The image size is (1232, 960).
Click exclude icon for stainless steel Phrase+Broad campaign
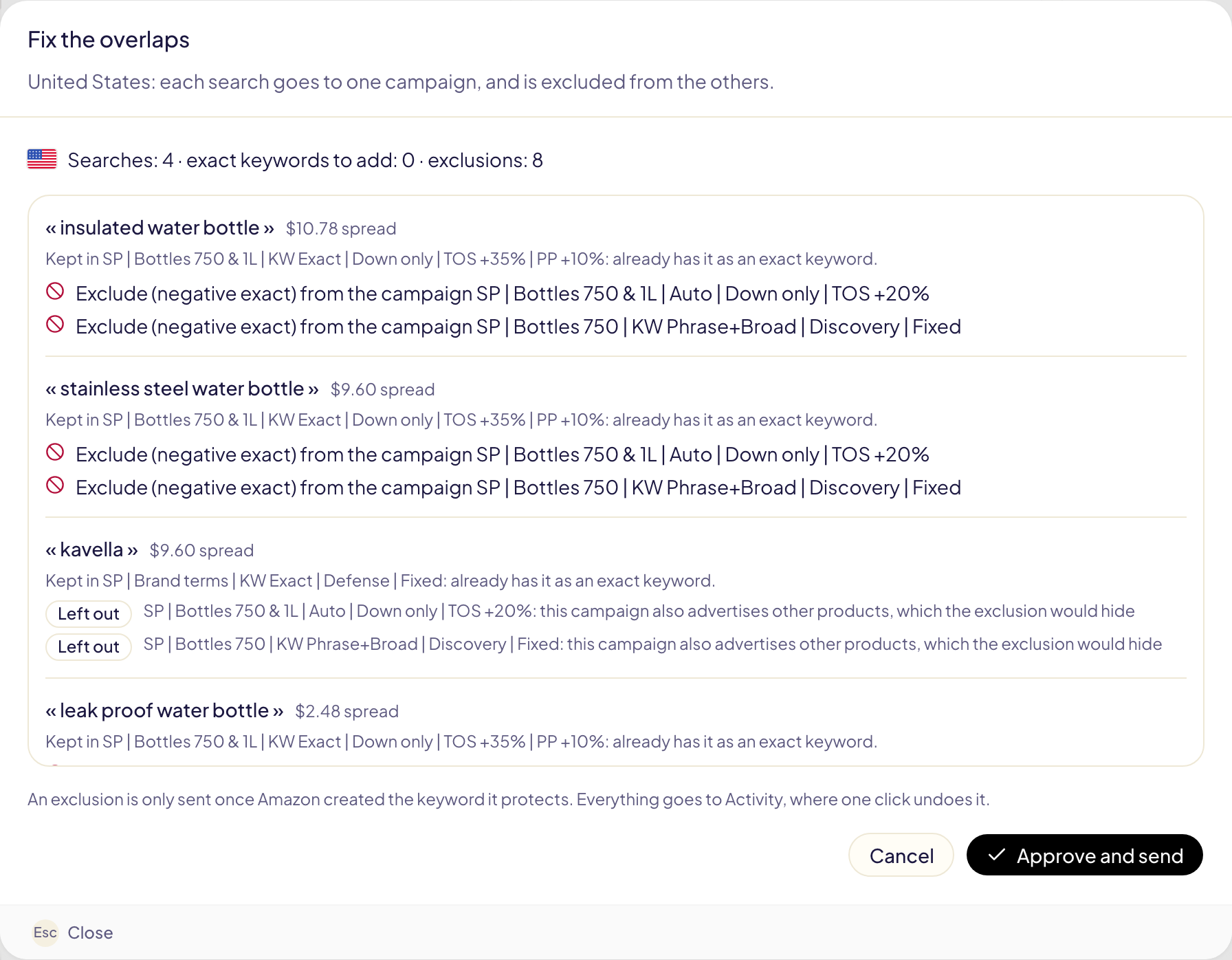[55, 486]
